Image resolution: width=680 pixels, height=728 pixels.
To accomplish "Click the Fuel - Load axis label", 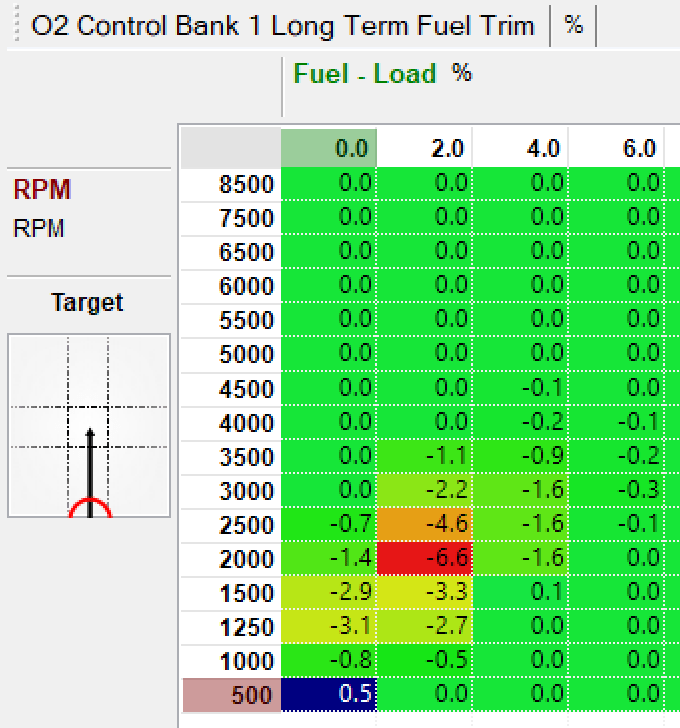I will click(364, 73).
